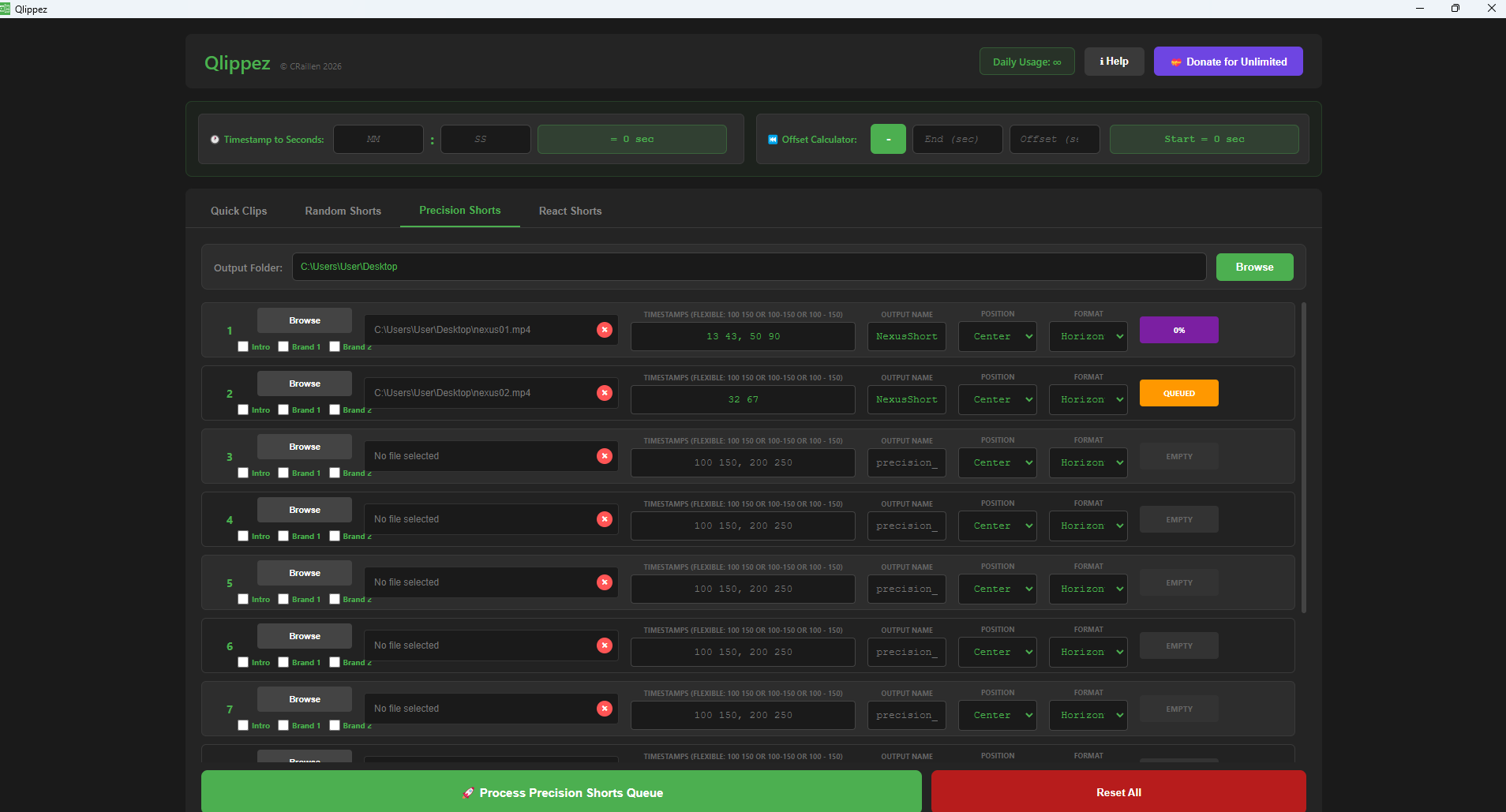Toggle Intro checkbox in row 7
Screen dimensions: 1506x812
pyautogui.click(x=243, y=725)
